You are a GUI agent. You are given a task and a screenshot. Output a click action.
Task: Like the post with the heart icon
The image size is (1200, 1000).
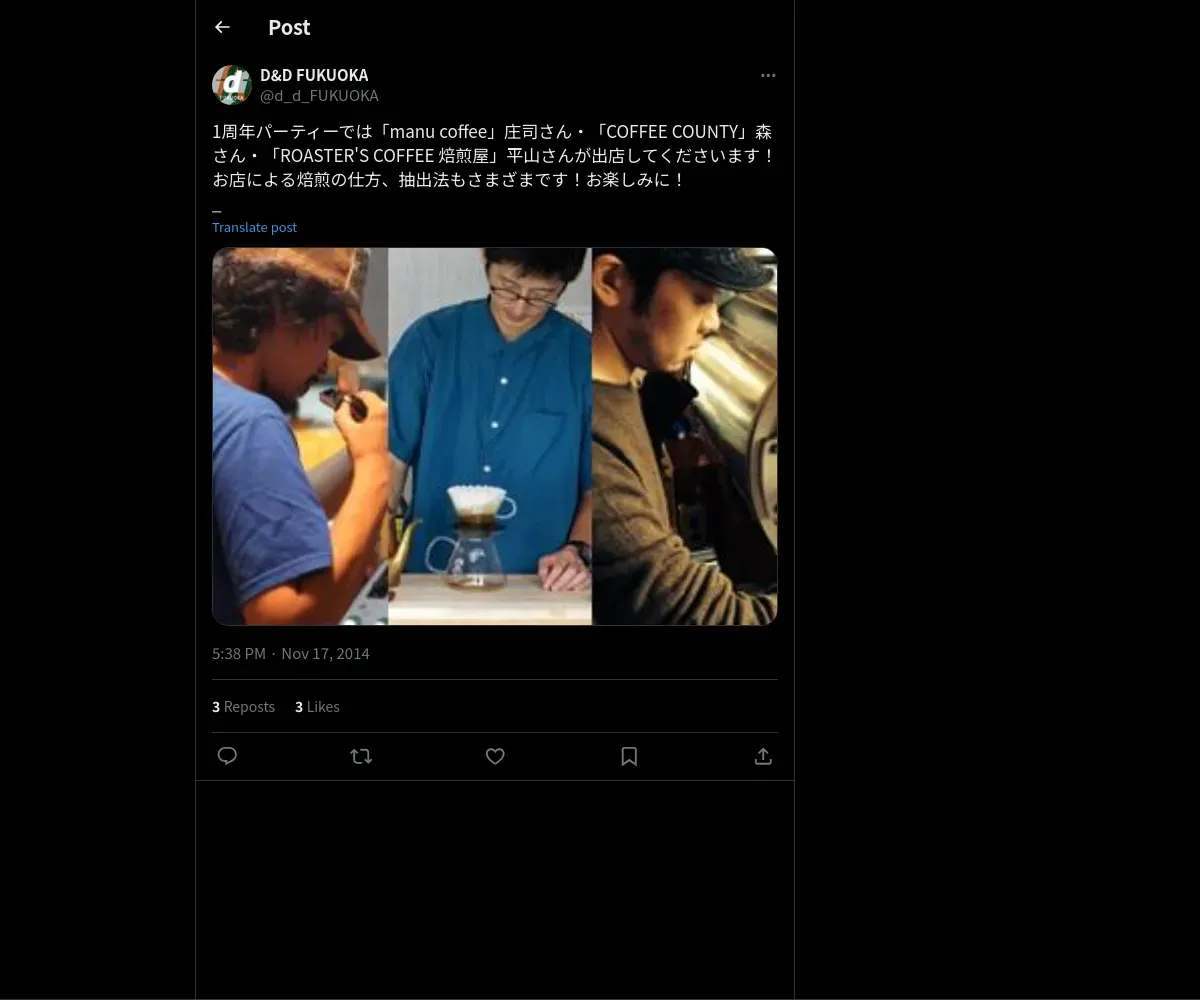495,756
